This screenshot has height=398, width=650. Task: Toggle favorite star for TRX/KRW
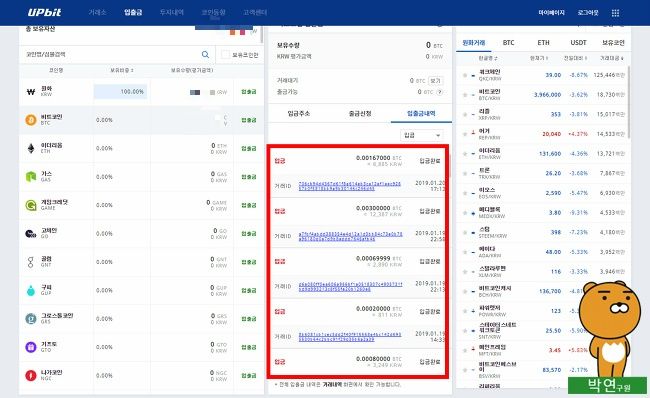pos(465,173)
